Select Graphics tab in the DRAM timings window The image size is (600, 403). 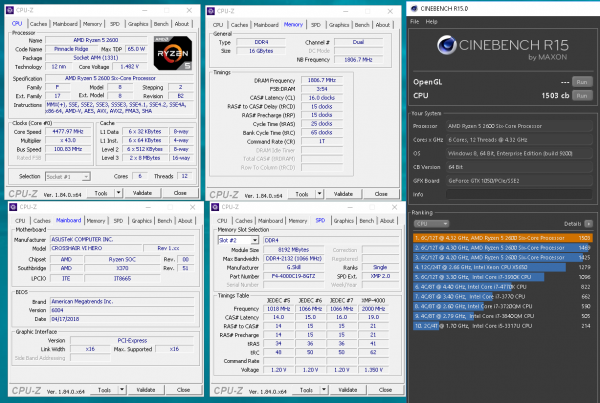[339, 22]
